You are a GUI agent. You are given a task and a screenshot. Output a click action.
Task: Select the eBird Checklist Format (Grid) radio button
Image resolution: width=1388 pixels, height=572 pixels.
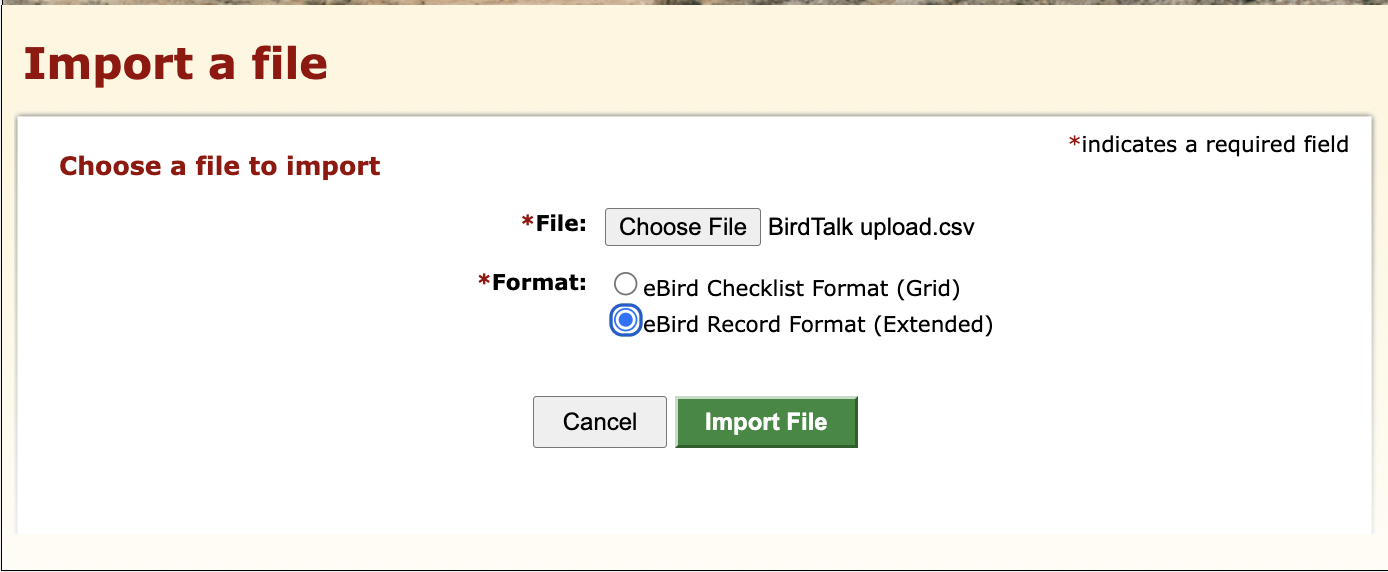pos(626,285)
